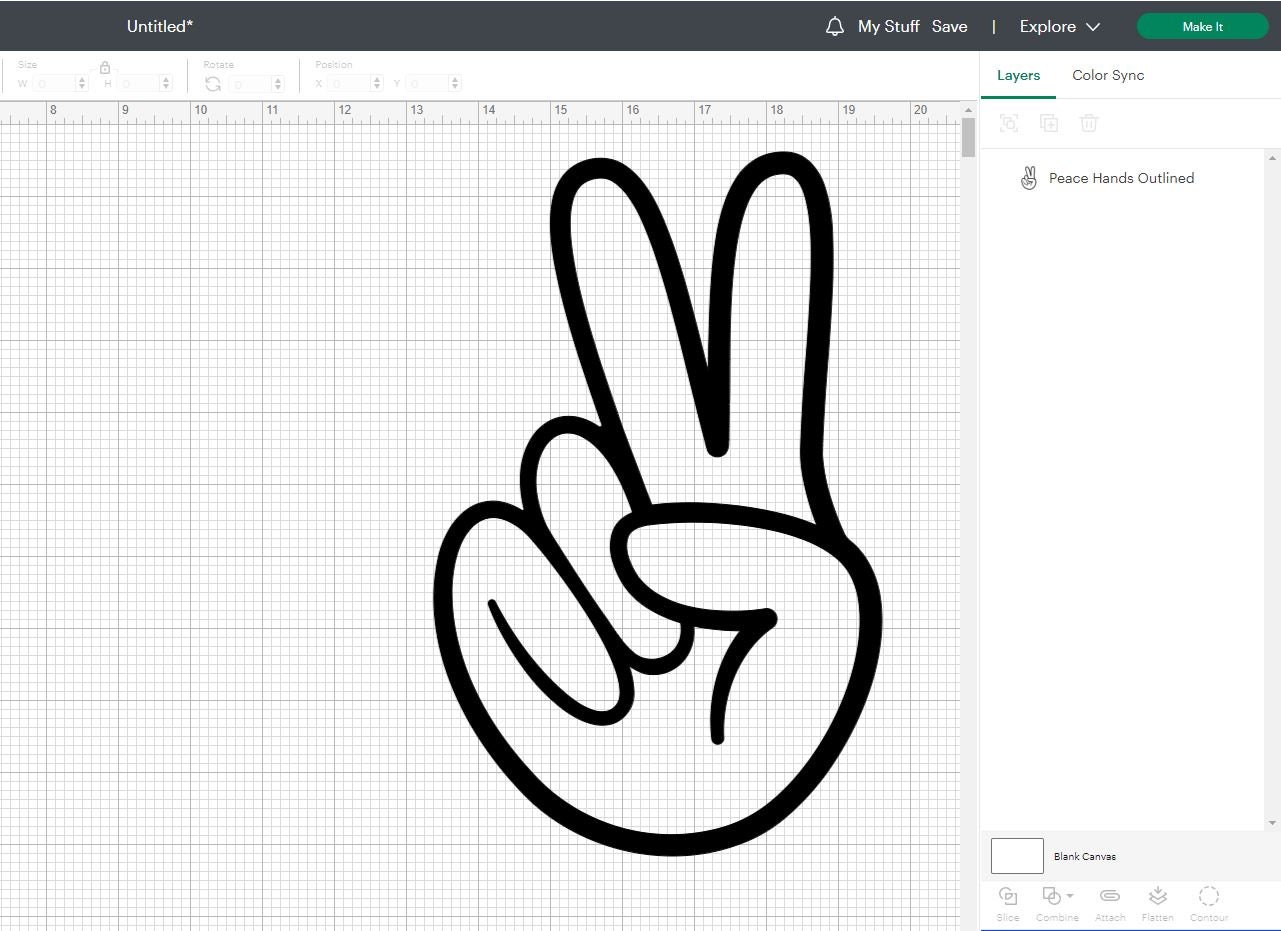Open notifications via the bell icon
Viewport: 1281px width, 931px height.
[x=835, y=26]
